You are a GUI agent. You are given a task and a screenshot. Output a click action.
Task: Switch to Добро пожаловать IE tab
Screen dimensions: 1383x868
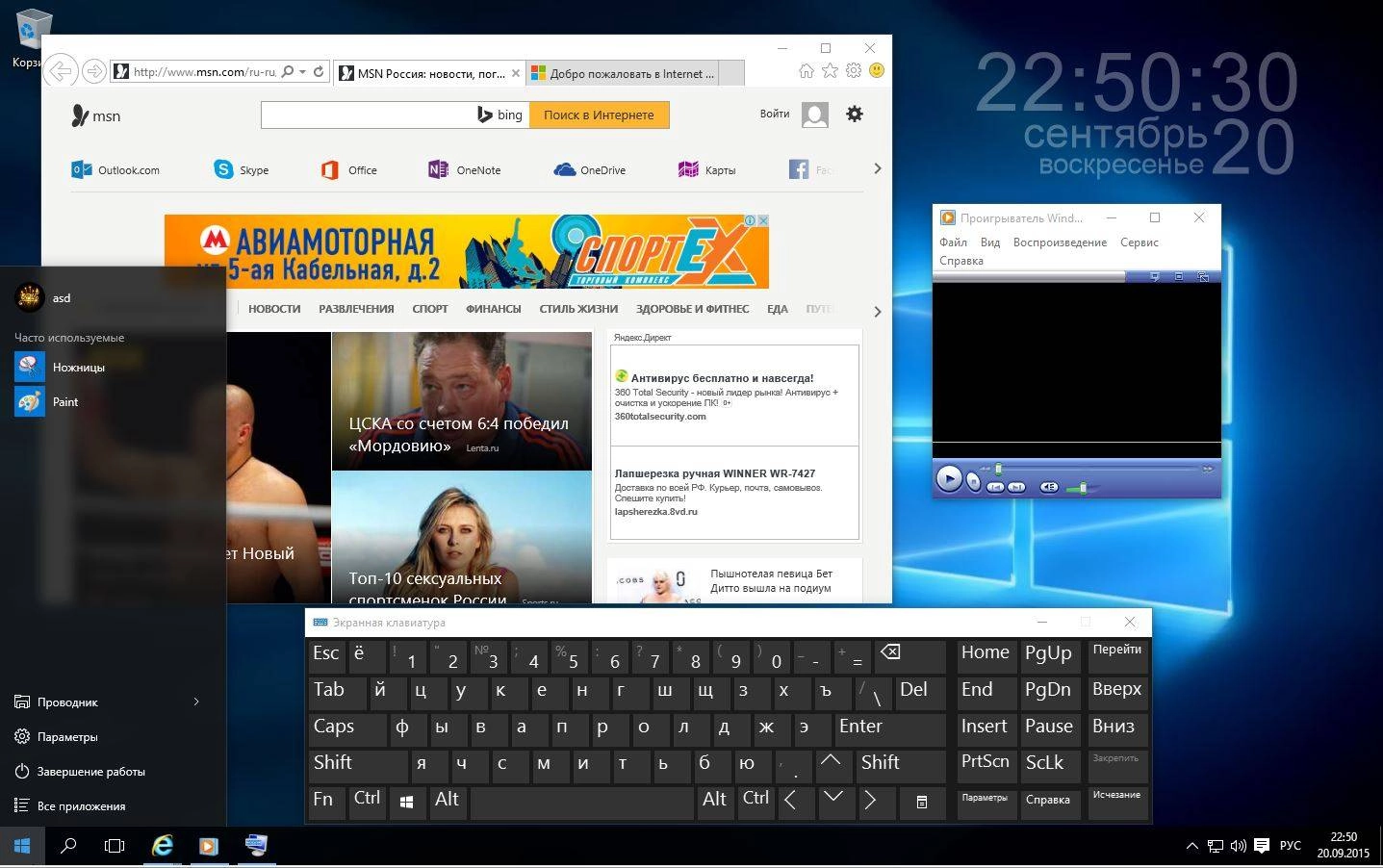pos(623,73)
